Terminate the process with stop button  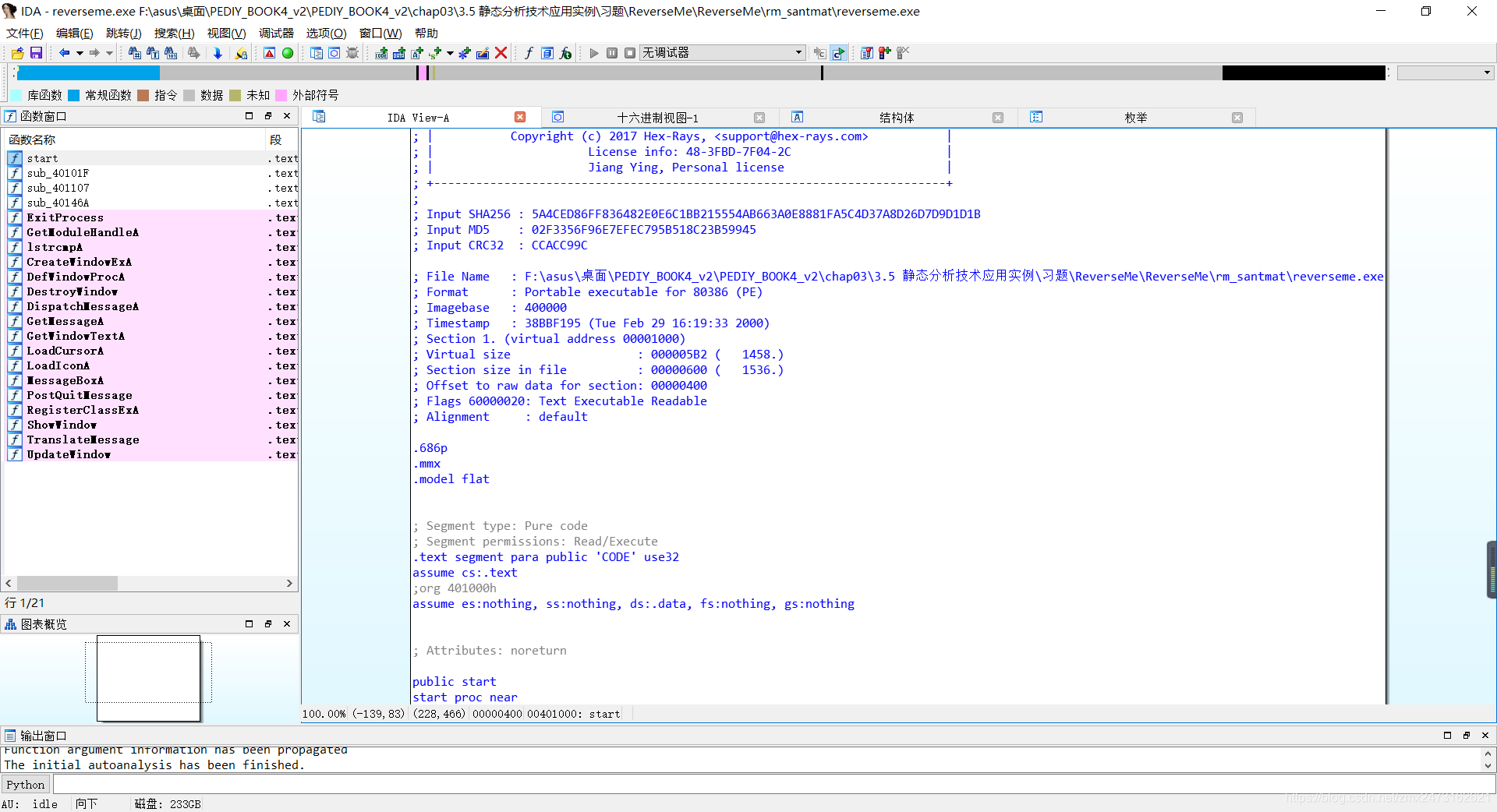[630, 53]
